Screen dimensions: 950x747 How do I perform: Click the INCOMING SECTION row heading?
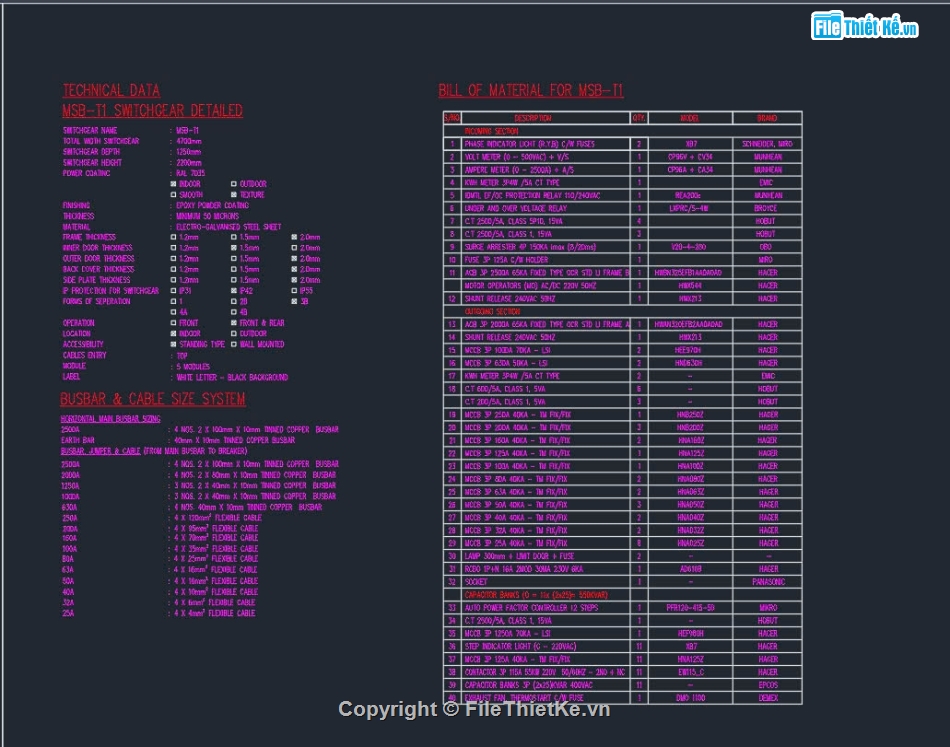[491, 131]
